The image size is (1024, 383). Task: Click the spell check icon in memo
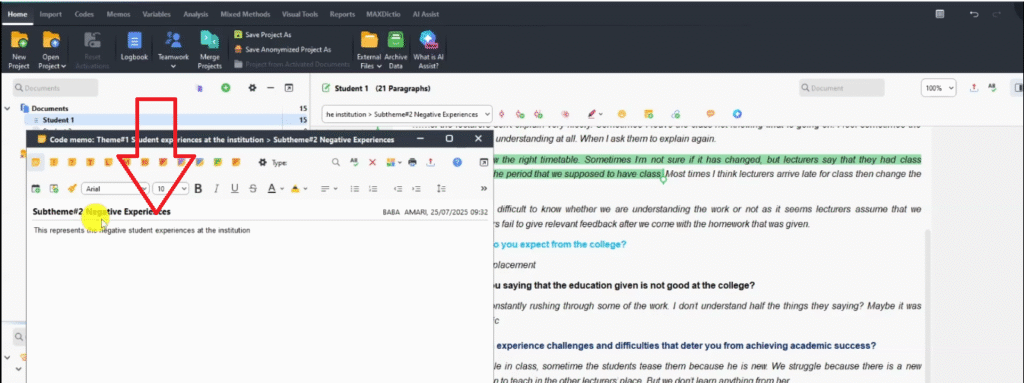(x=354, y=163)
